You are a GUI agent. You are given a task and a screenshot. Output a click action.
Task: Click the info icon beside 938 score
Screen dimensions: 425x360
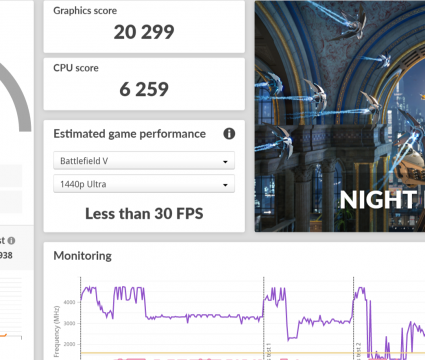tap(11, 240)
